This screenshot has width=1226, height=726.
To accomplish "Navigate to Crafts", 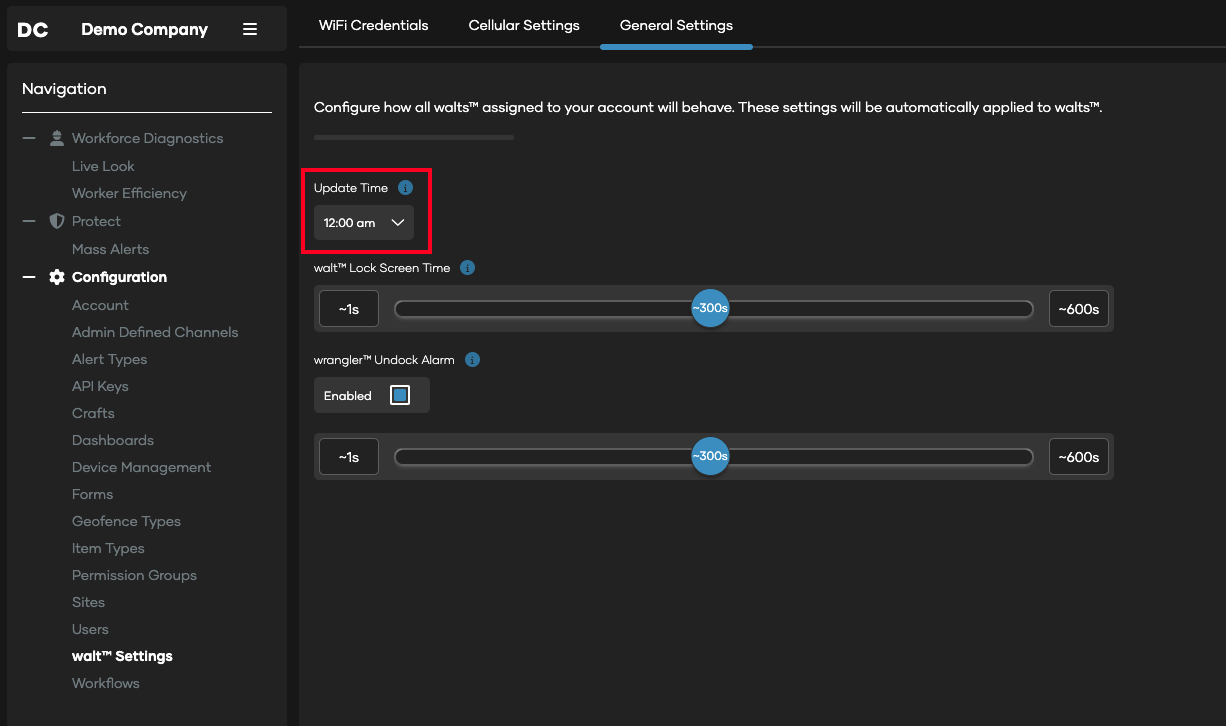I will pyautogui.click(x=93, y=413).
